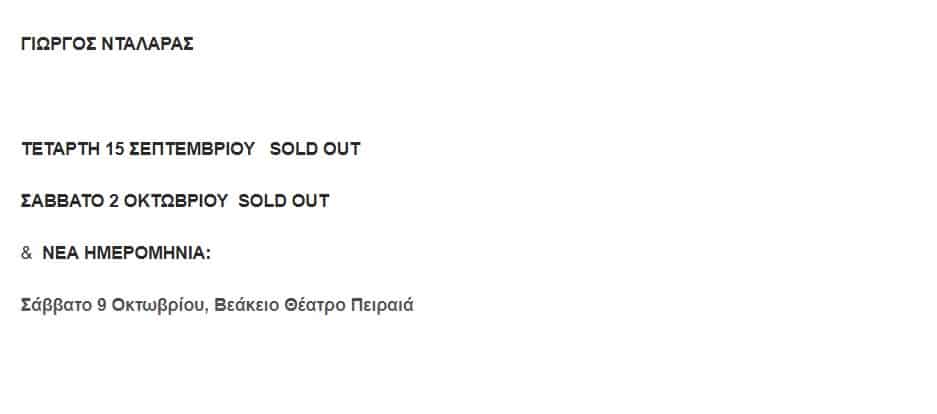This screenshot has height=414, width=937.
Task: Click the word Βεάκειο
Action: 247,305
